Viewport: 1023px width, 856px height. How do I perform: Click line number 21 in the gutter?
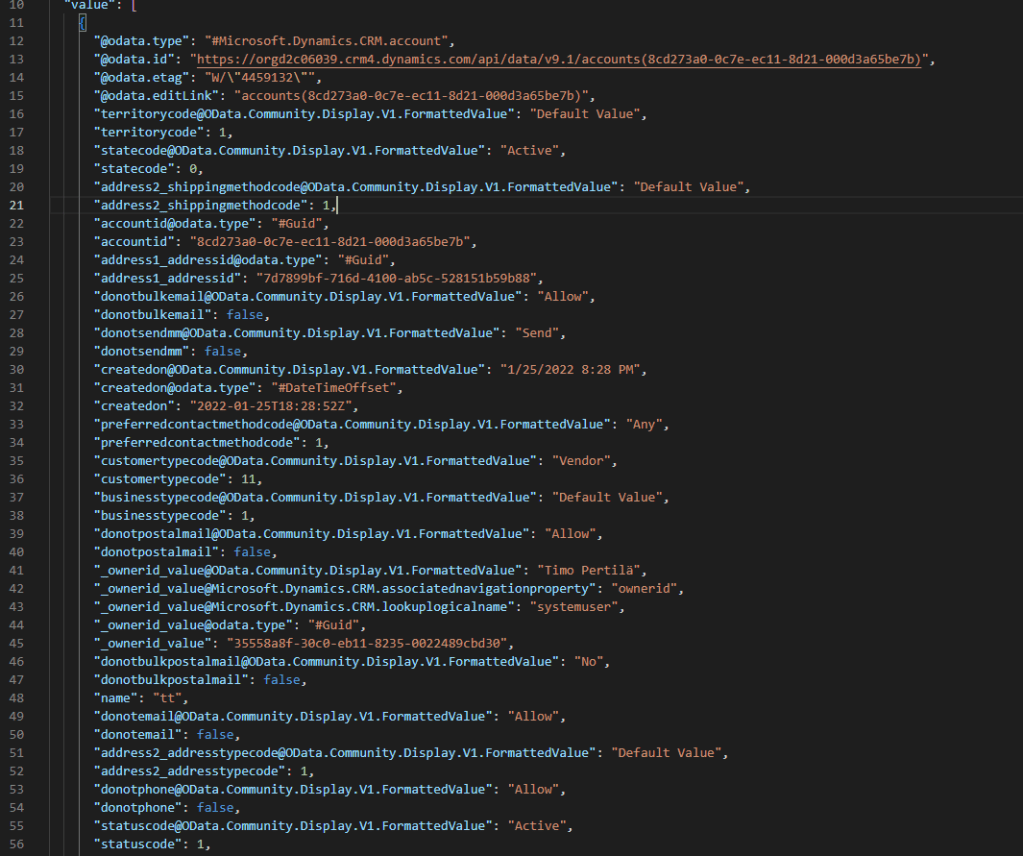[x=16, y=205]
